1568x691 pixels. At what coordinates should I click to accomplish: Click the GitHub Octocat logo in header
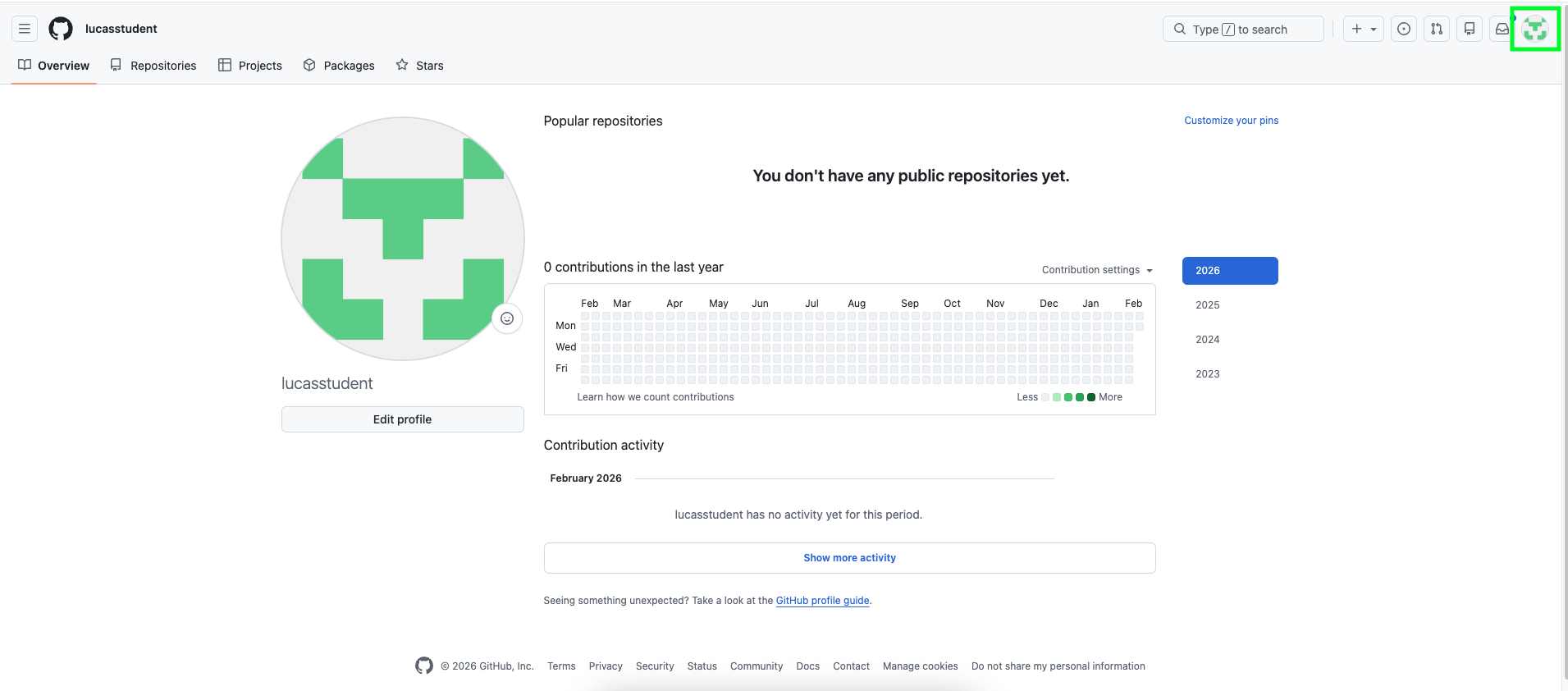[x=61, y=29]
